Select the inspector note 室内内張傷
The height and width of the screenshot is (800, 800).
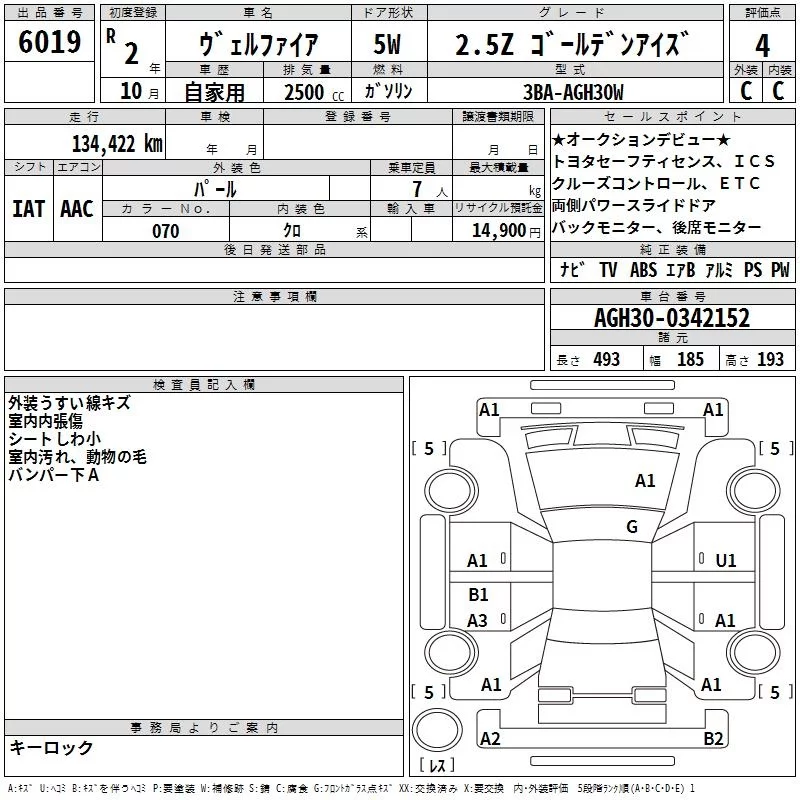click(45, 421)
